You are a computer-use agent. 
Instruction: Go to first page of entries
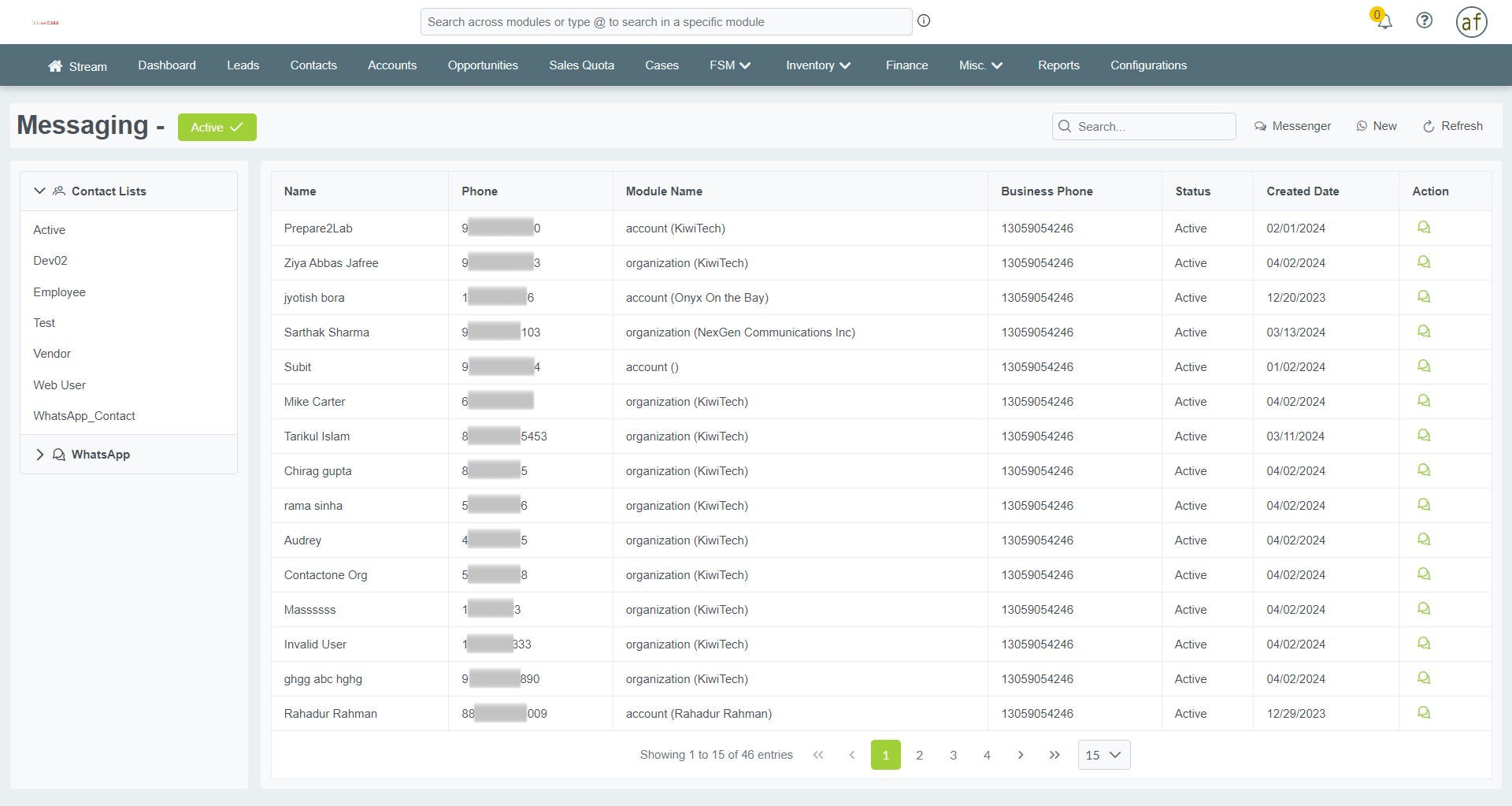point(818,755)
